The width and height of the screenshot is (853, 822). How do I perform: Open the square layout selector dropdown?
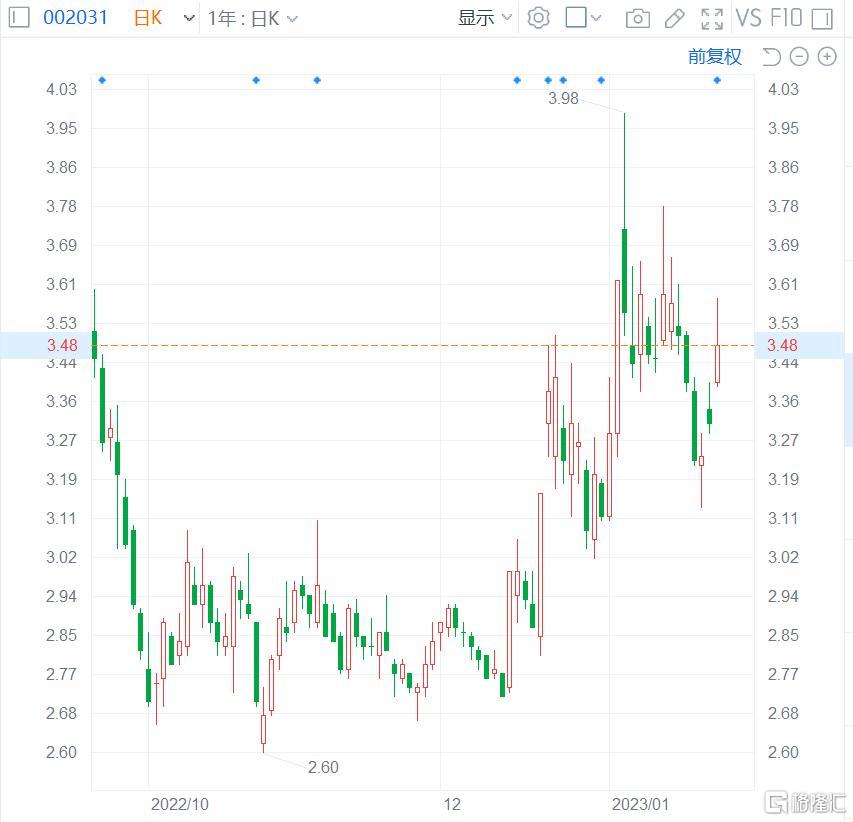coord(583,18)
